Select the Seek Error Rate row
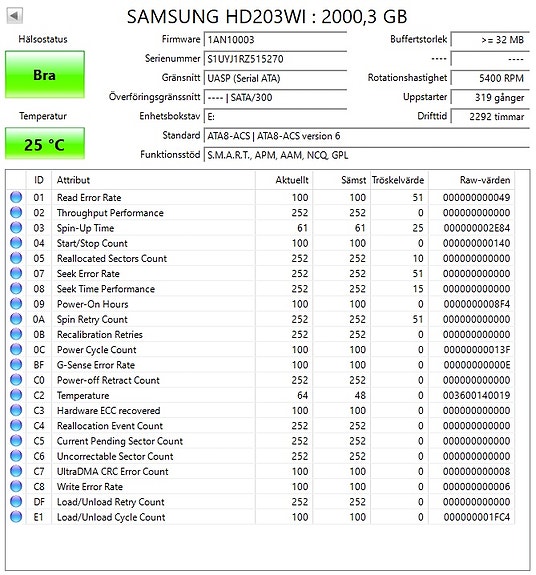 (260, 274)
